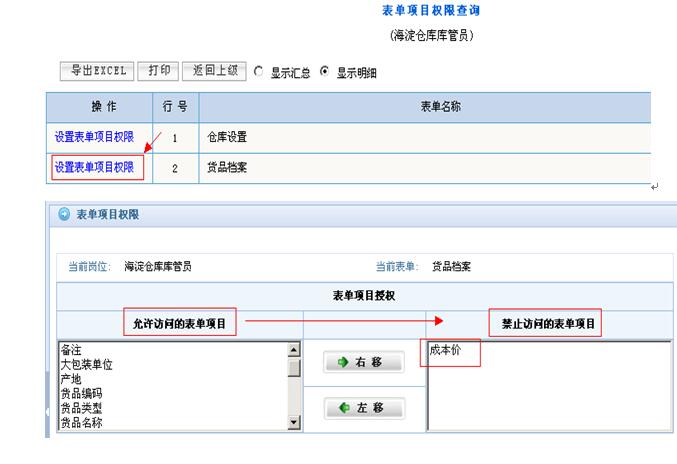677x464 pixels.
Task: Select 成本价 in the forbidden items list
Action: (x=446, y=351)
